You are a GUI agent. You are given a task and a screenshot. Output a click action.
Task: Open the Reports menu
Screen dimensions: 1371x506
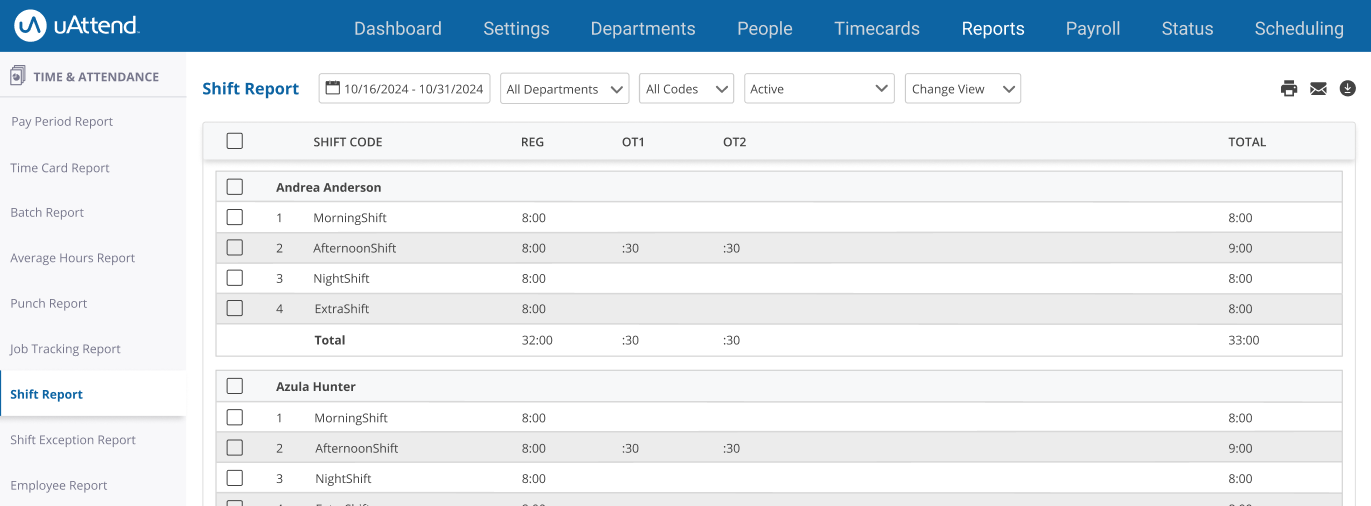tap(993, 28)
